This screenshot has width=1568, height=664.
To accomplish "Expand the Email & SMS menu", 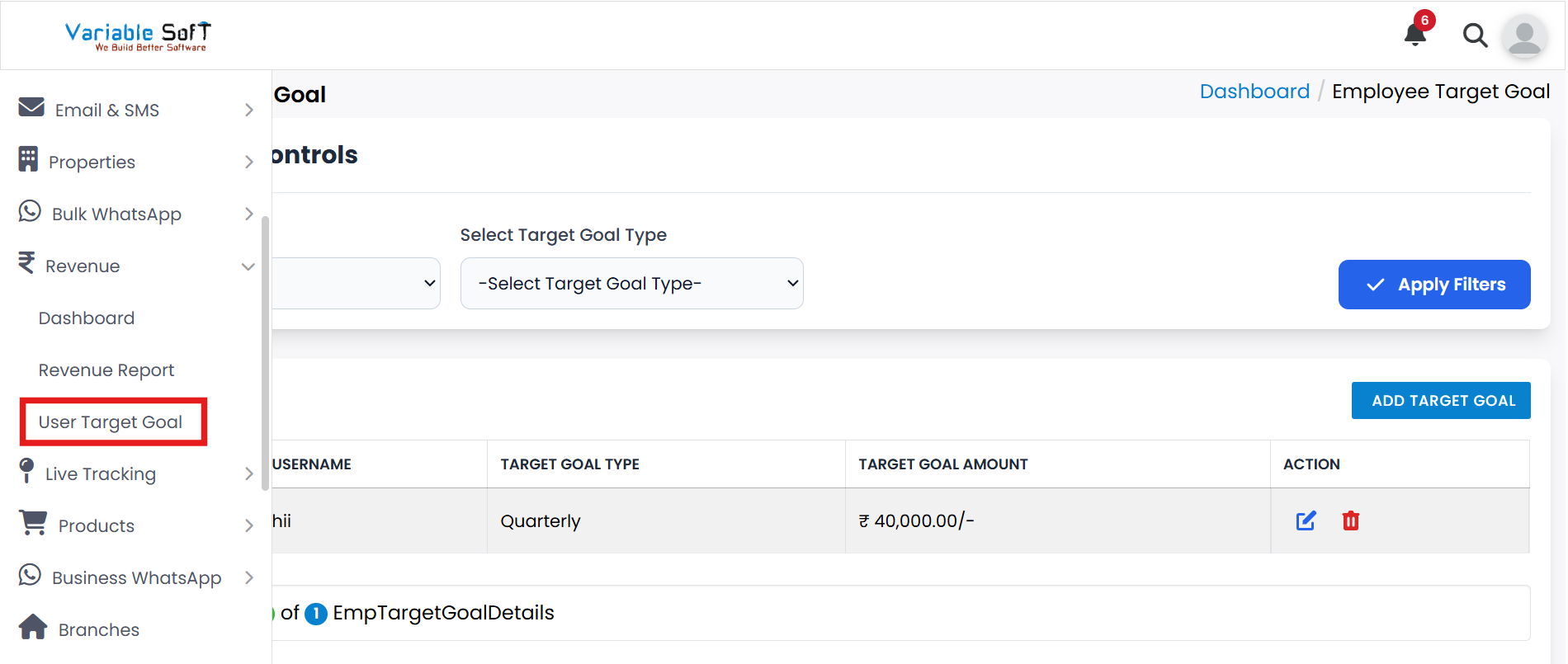I will click(x=248, y=111).
